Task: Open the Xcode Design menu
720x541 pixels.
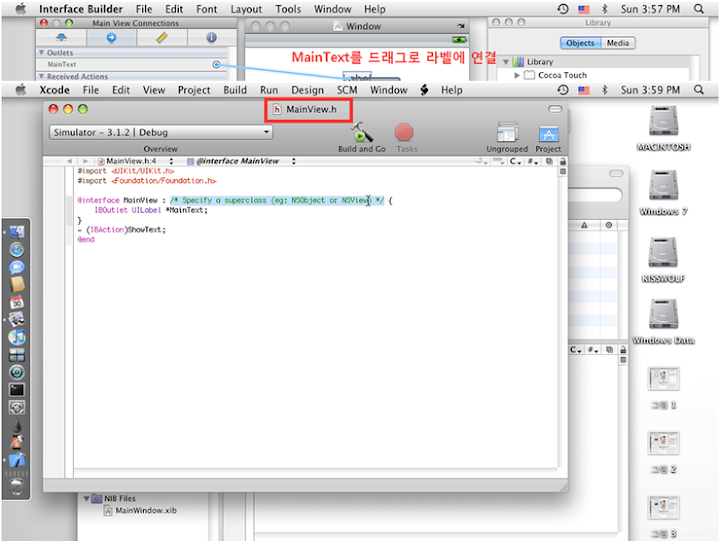Action: click(308, 90)
